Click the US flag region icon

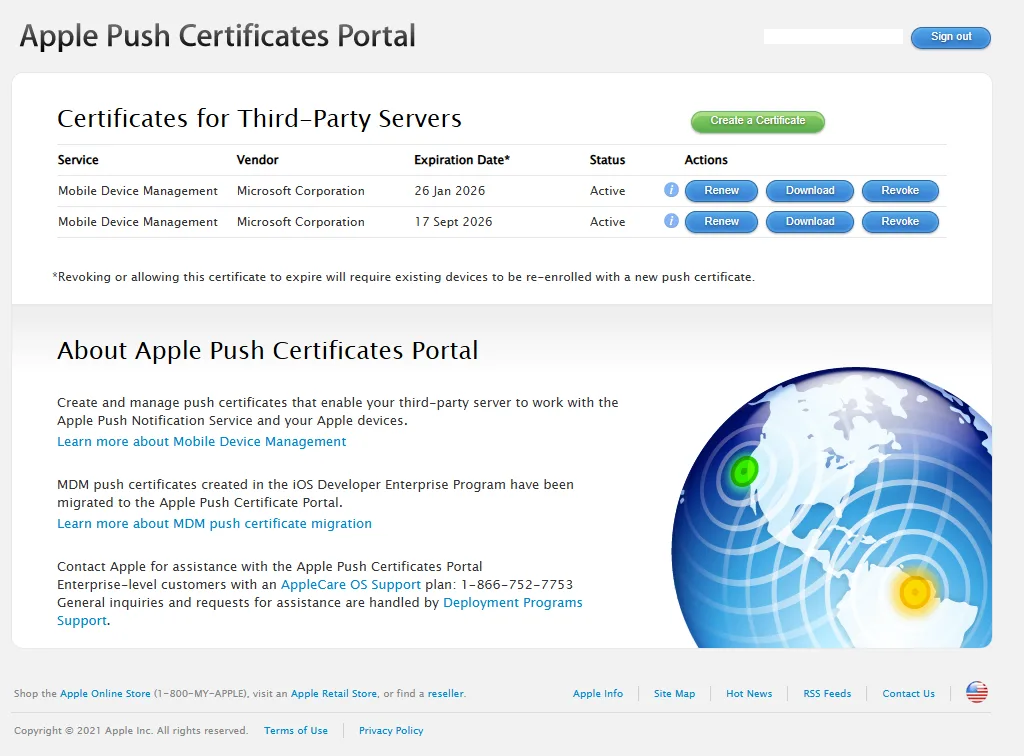pyautogui.click(x=976, y=692)
